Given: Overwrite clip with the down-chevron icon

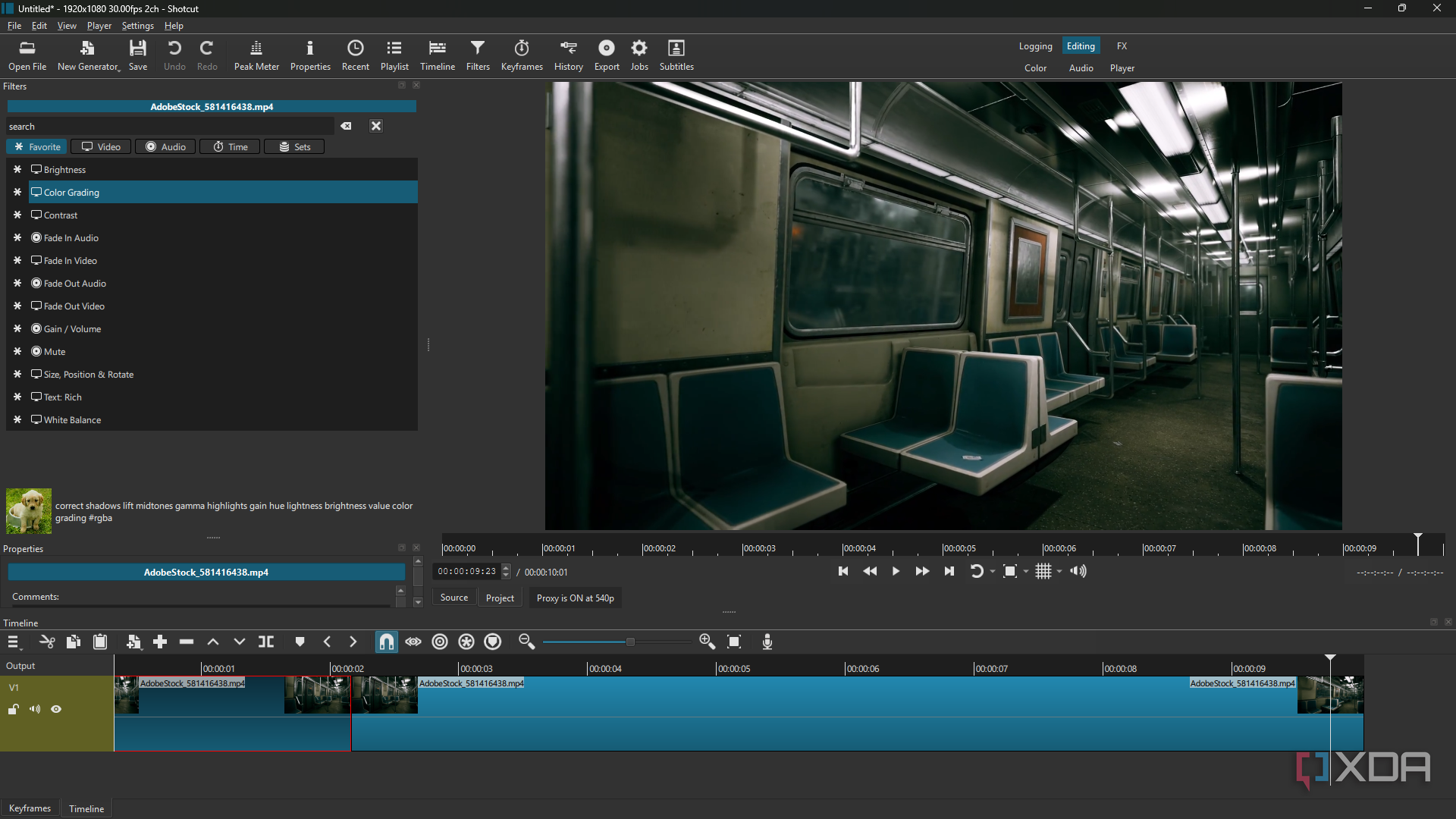Looking at the screenshot, I should [240, 642].
